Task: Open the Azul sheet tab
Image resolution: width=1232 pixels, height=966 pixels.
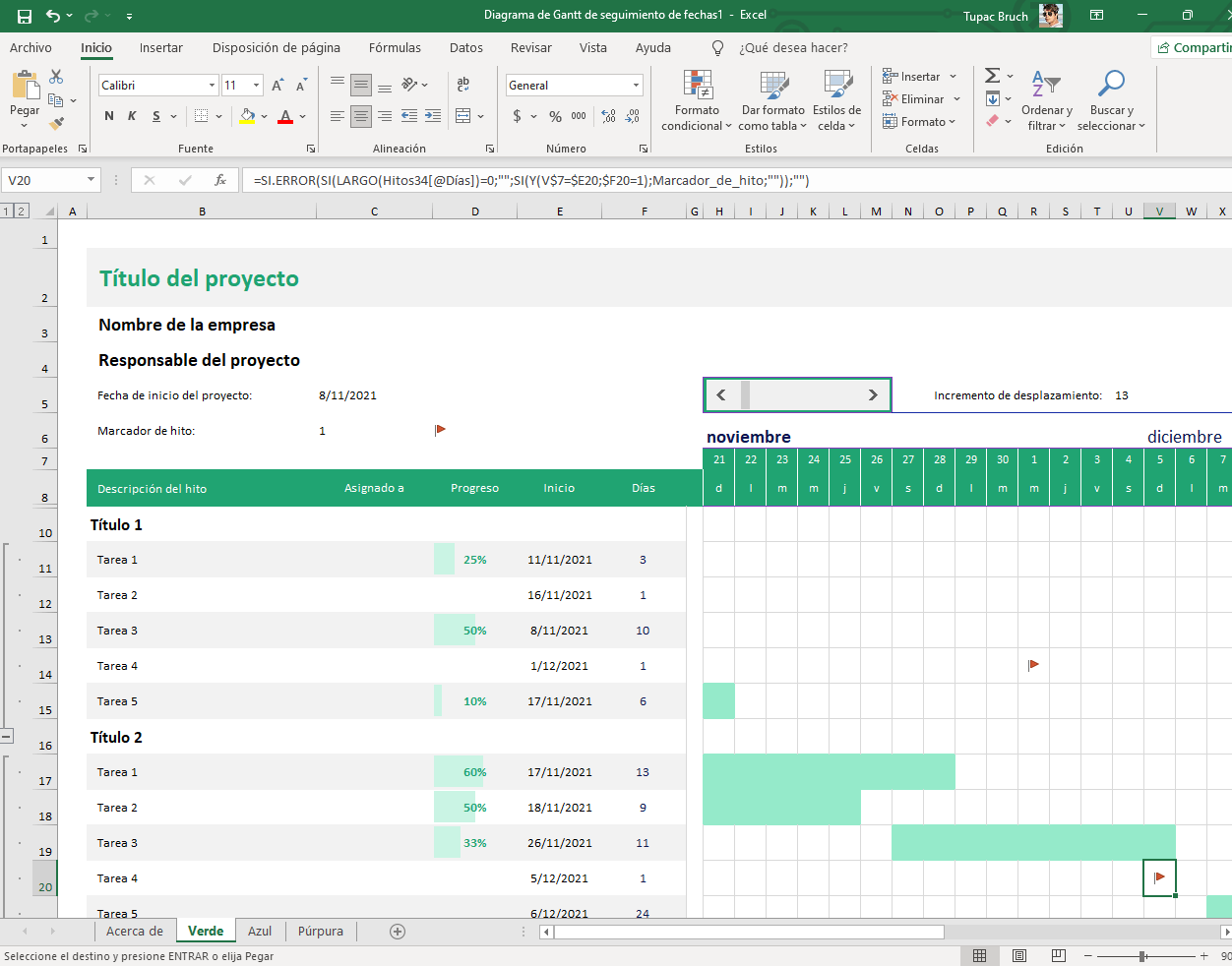Action: (259, 931)
